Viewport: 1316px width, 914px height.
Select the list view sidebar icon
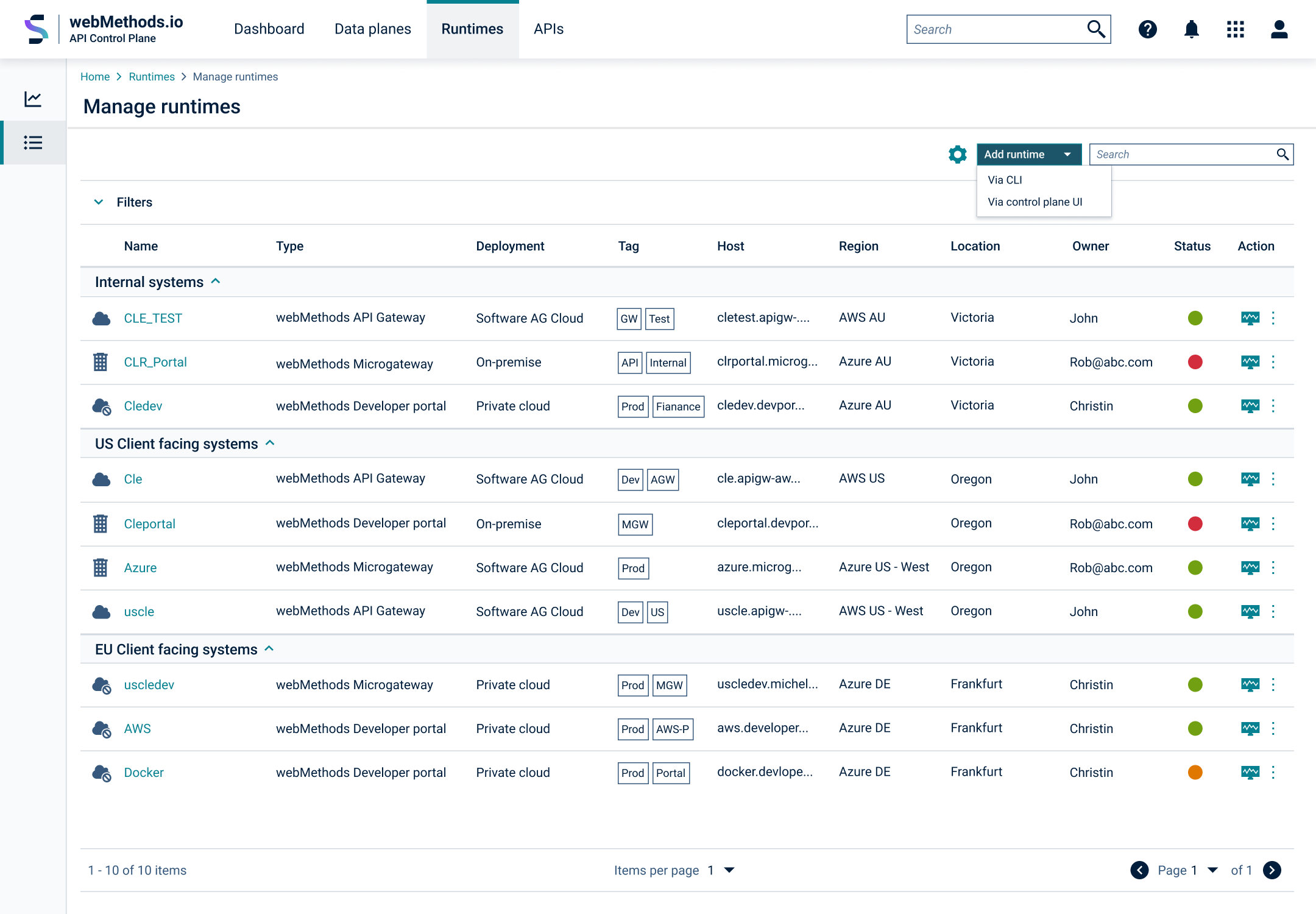tap(33, 143)
